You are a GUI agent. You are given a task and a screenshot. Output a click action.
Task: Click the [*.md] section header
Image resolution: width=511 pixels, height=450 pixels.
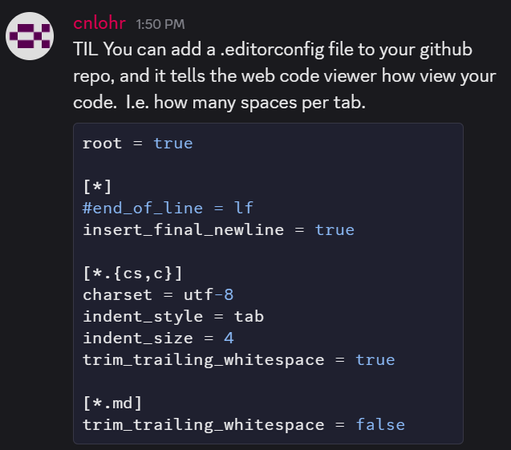coord(112,403)
